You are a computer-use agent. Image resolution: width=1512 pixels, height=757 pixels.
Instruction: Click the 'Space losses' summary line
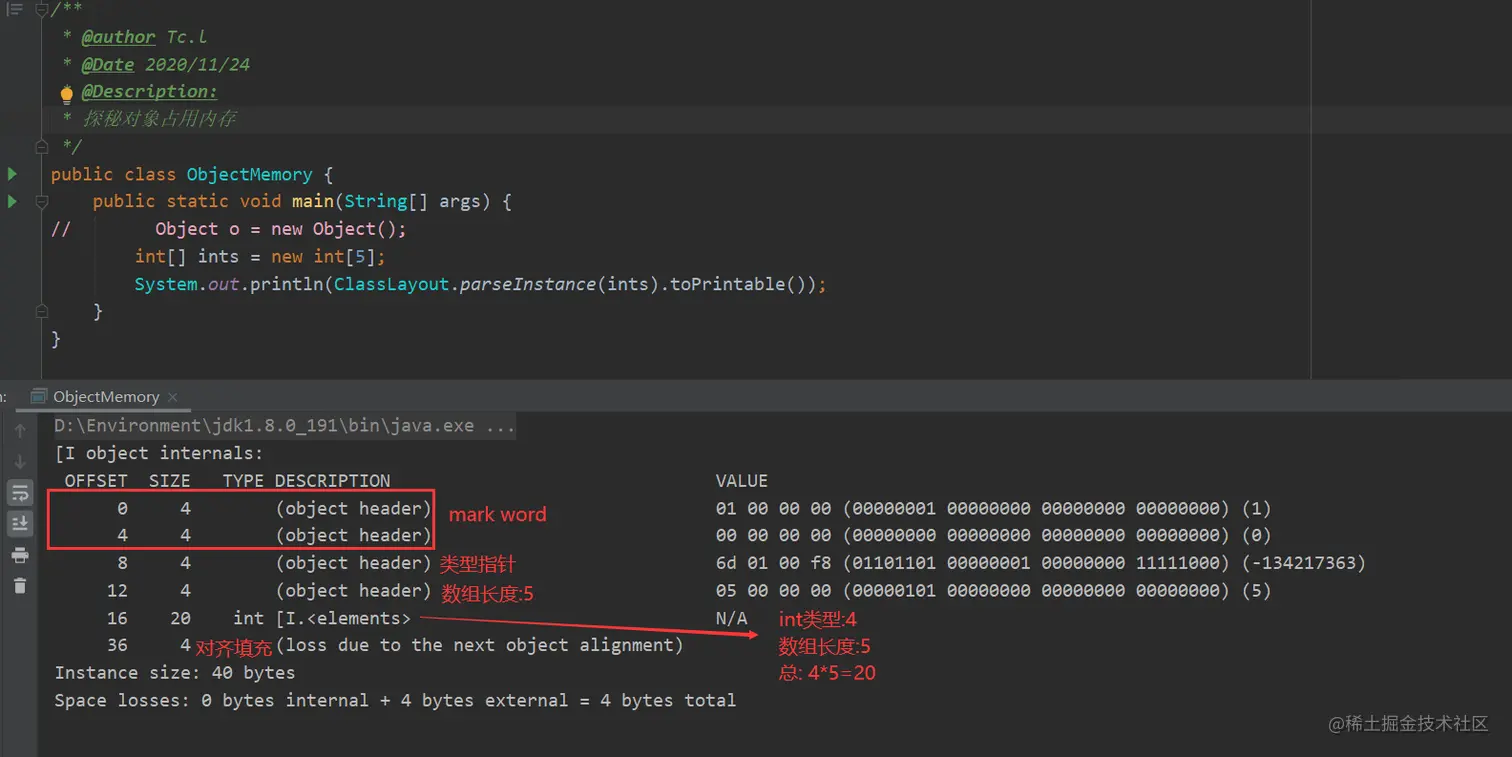click(x=395, y=701)
